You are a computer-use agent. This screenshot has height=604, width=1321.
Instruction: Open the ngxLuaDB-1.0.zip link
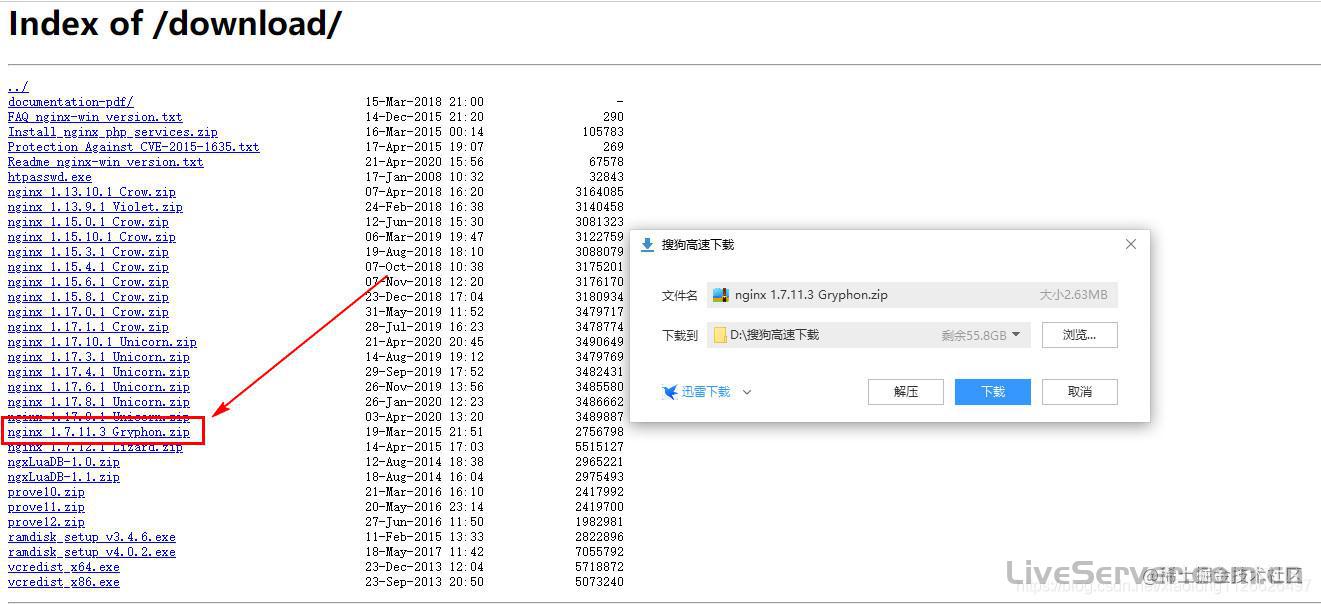click(63, 461)
